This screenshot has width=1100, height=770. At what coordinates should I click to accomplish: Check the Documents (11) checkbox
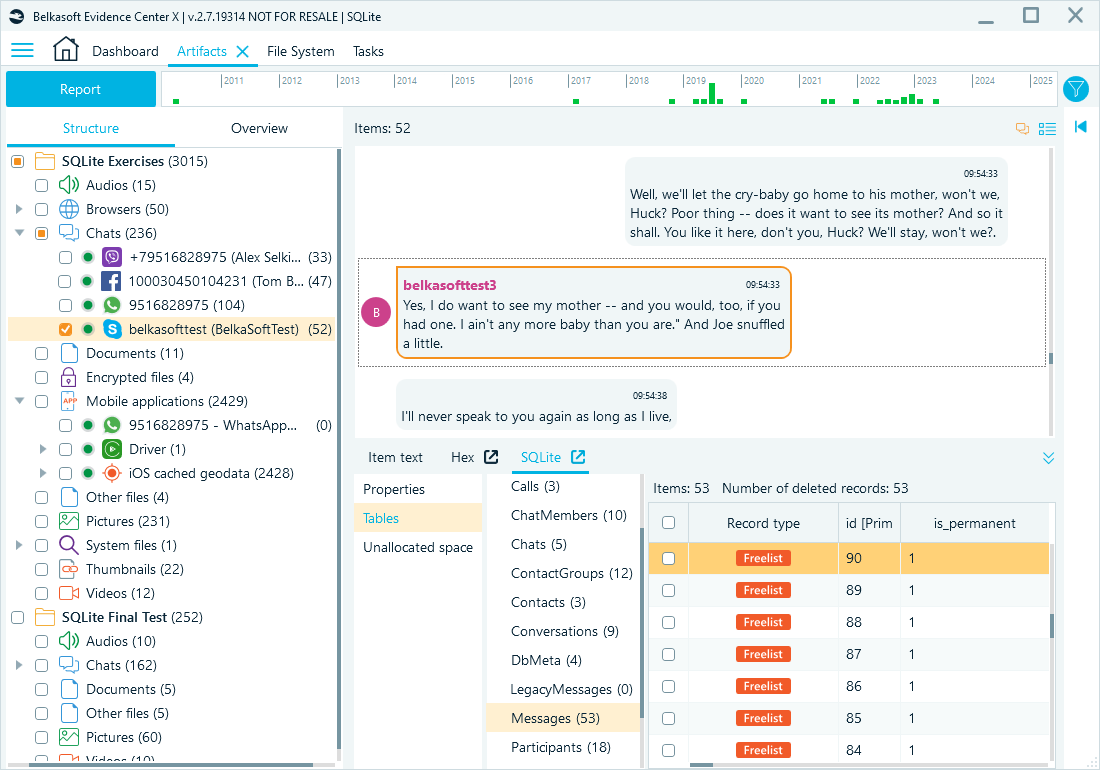41,353
